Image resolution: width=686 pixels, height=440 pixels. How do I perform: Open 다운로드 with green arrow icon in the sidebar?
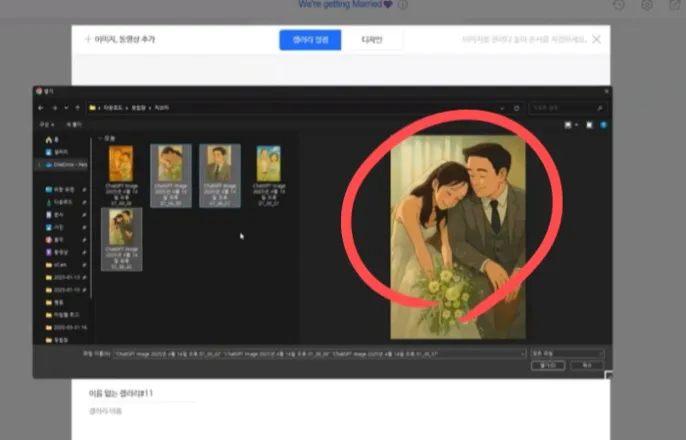coord(60,203)
